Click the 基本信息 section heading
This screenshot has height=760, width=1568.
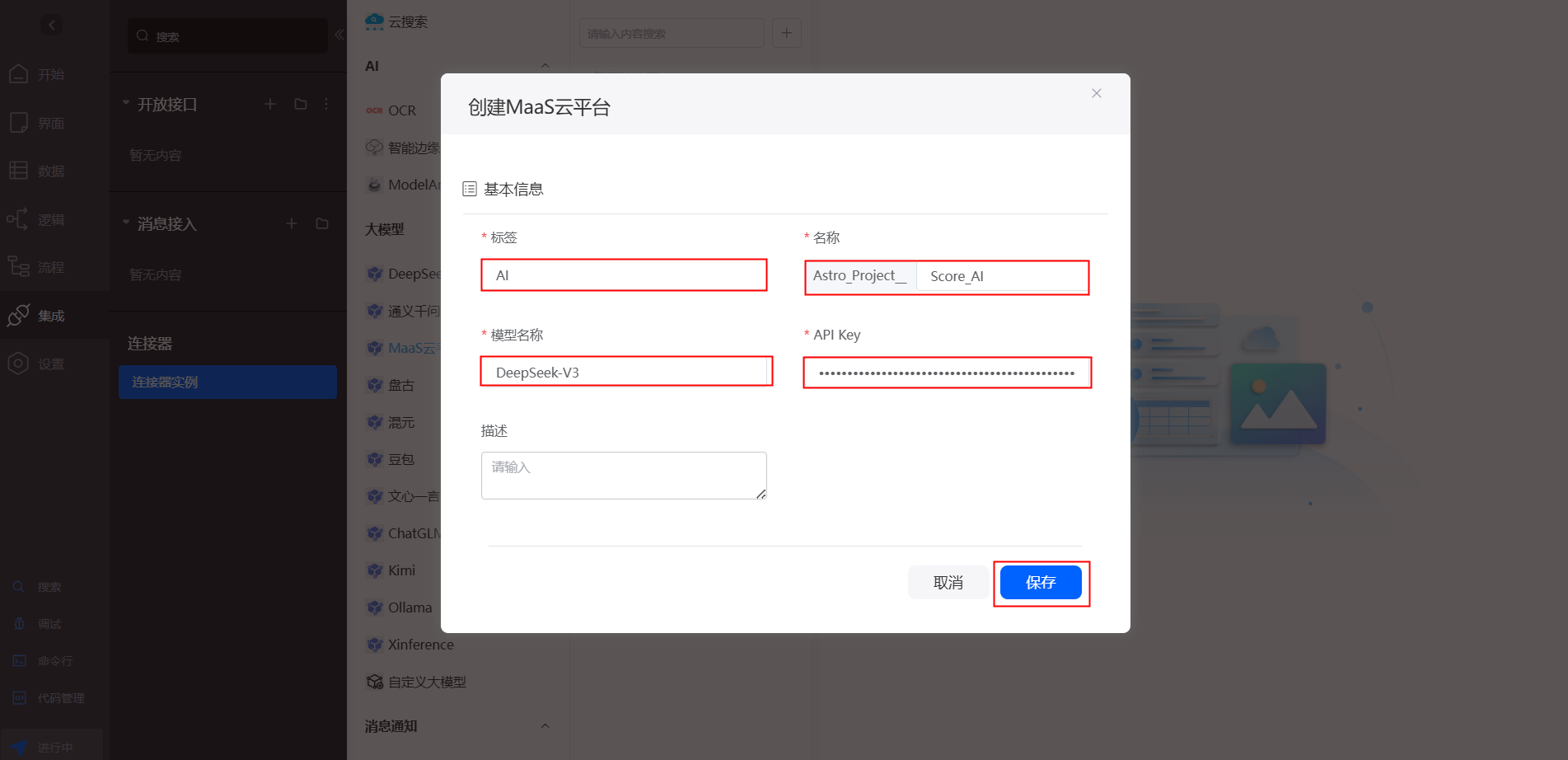[x=513, y=189]
